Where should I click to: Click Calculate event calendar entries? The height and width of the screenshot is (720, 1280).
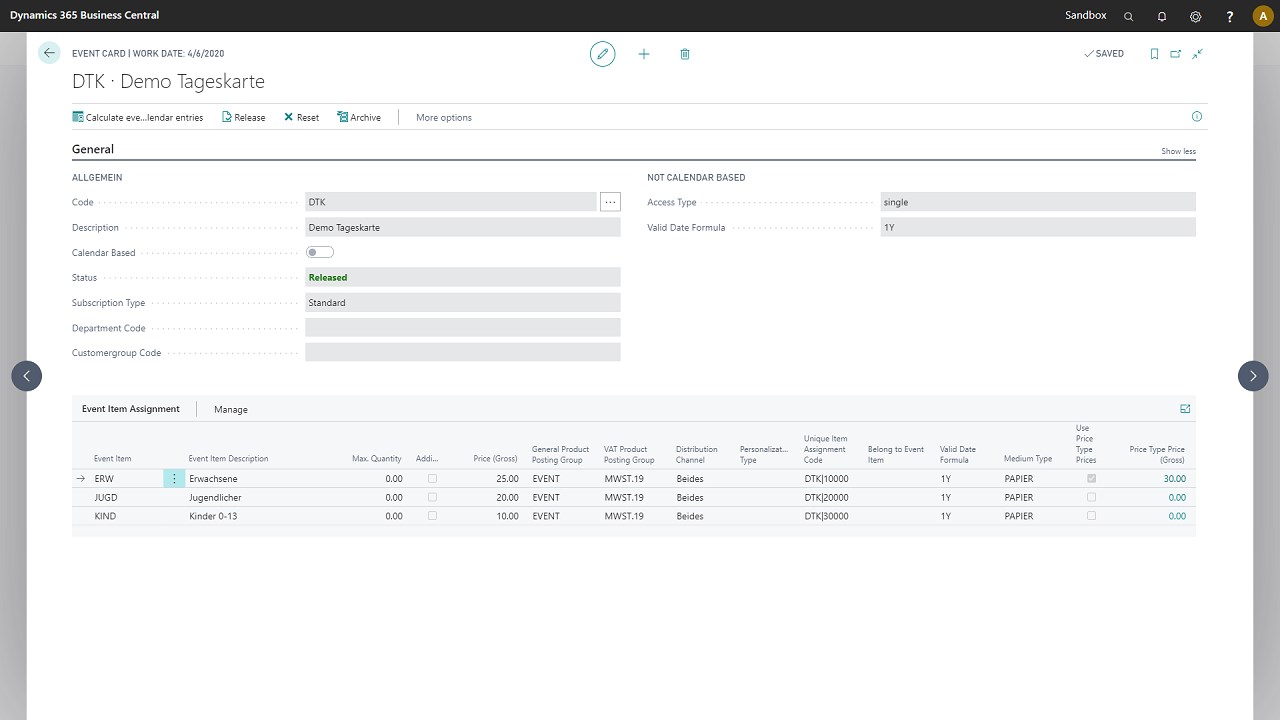coord(138,117)
